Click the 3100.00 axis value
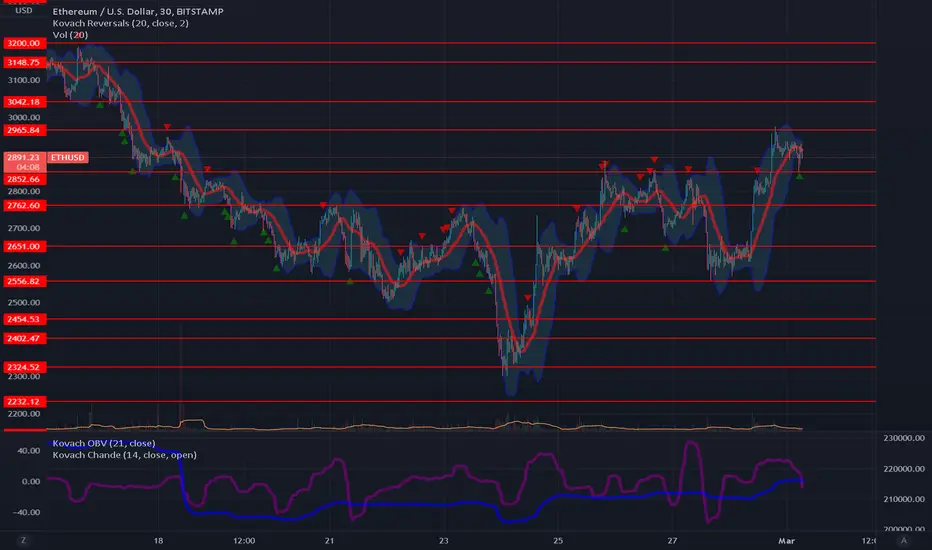This screenshot has width=932, height=550. point(24,80)
